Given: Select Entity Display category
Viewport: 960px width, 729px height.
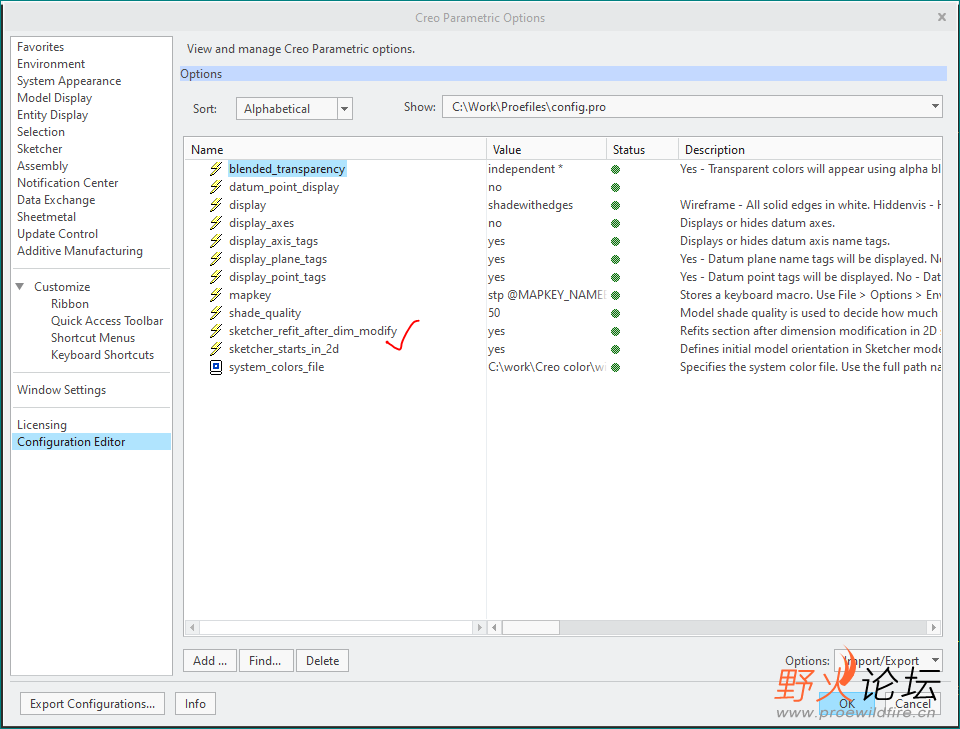Looking at the screenshot, I should coord(52,115).
